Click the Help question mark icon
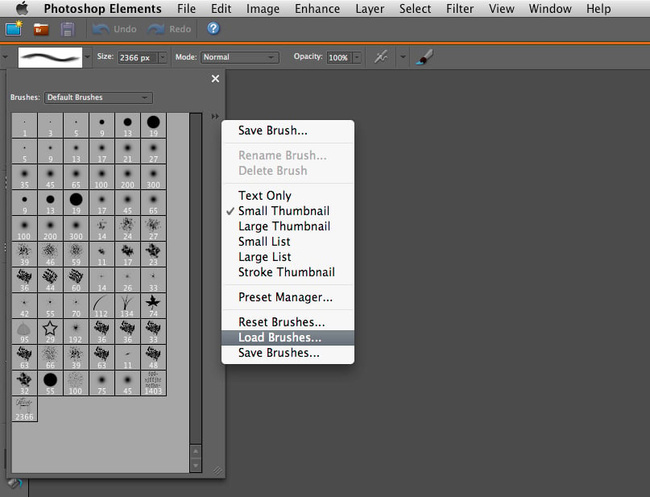This screenshot has height=497, width=650. coord(213,29)
